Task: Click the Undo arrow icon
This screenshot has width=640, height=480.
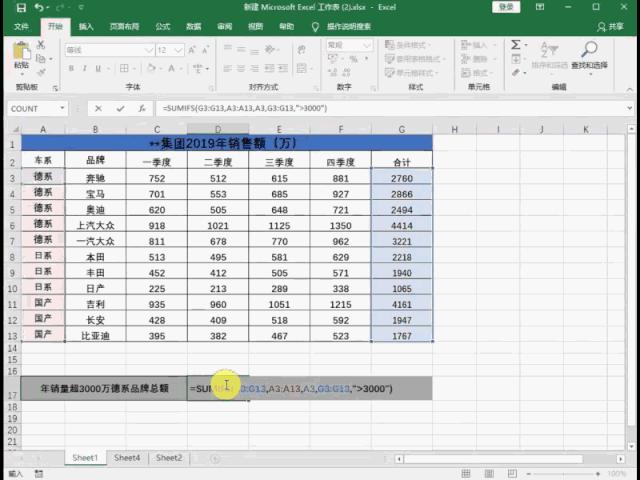Action: (39, 7)
